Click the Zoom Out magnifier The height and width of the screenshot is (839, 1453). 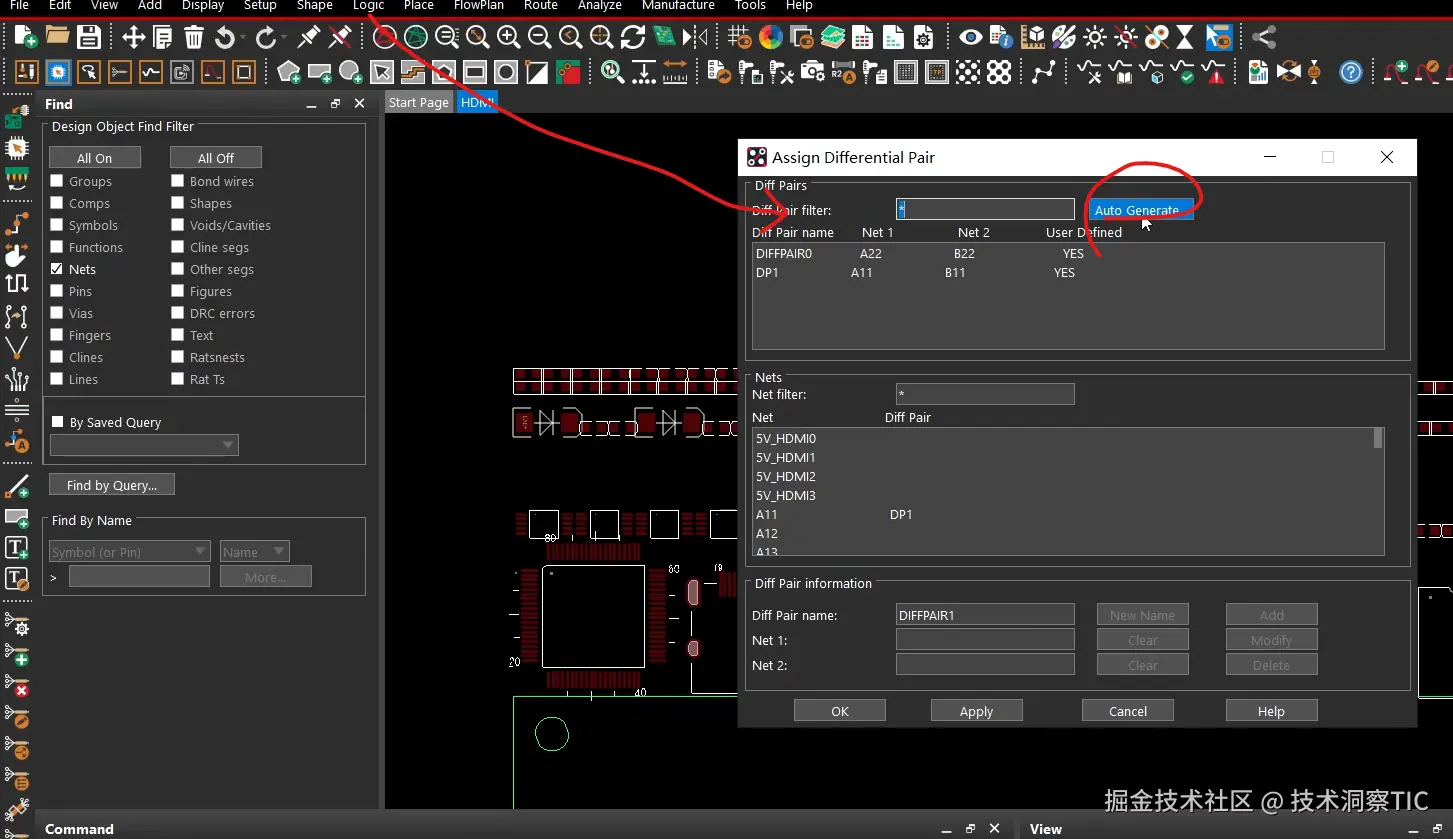tap(540, 38)
